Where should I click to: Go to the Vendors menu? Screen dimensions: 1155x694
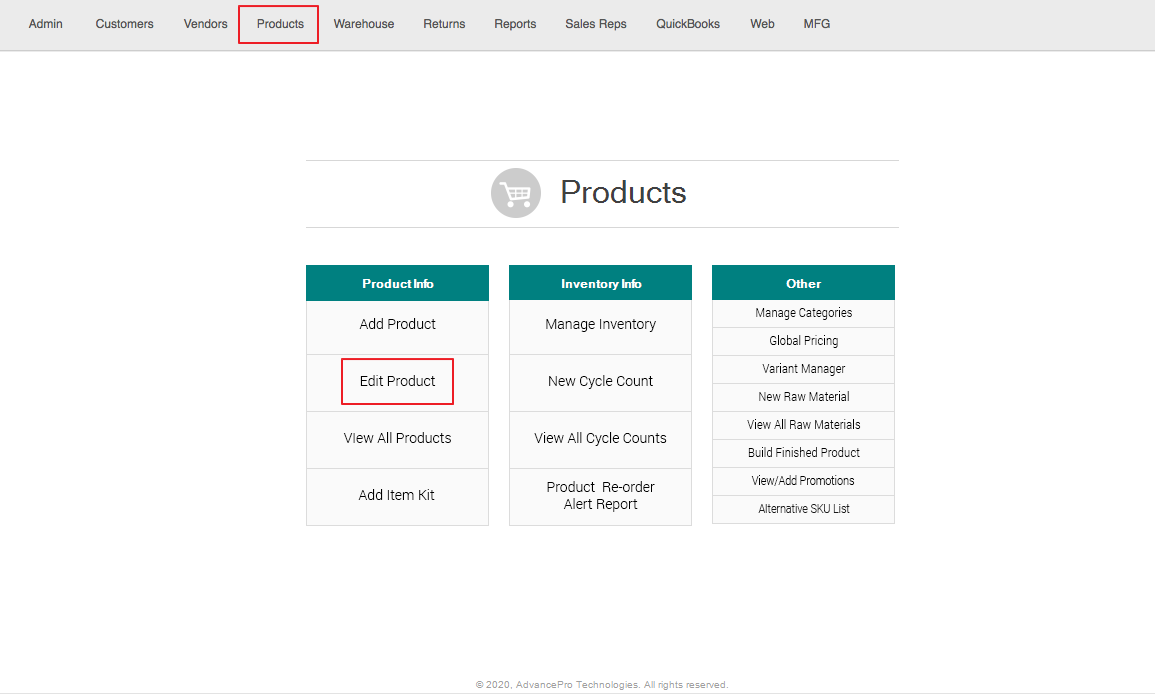pos(206,24)
